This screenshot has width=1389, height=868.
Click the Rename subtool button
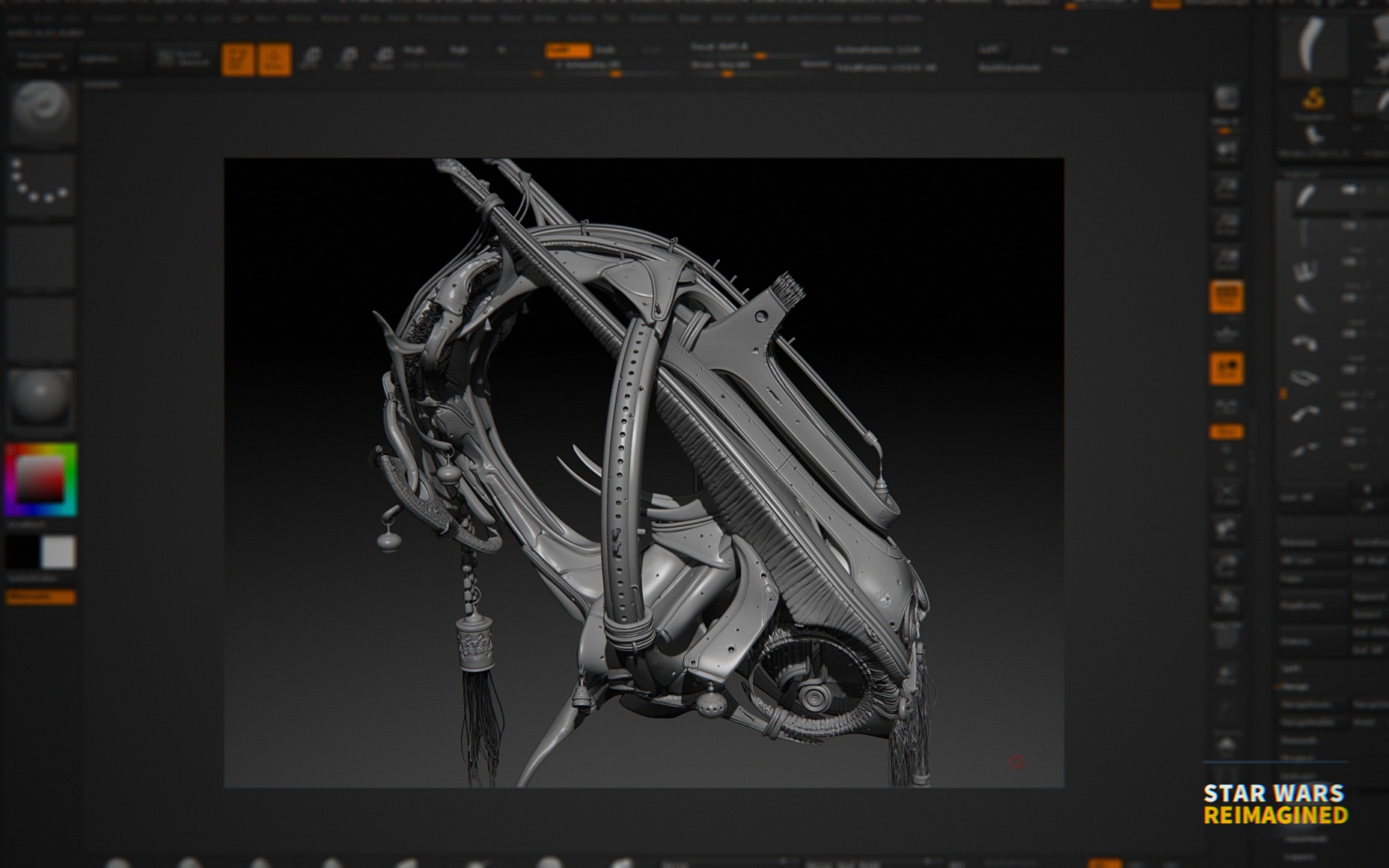pos(1313,542)
